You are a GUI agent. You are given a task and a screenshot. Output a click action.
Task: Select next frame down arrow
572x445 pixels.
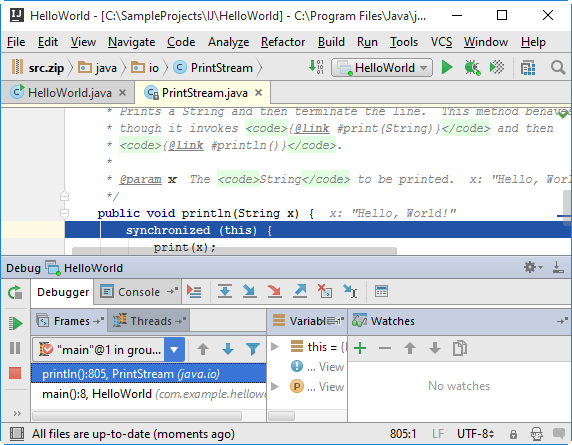click(x=228, y=349)
